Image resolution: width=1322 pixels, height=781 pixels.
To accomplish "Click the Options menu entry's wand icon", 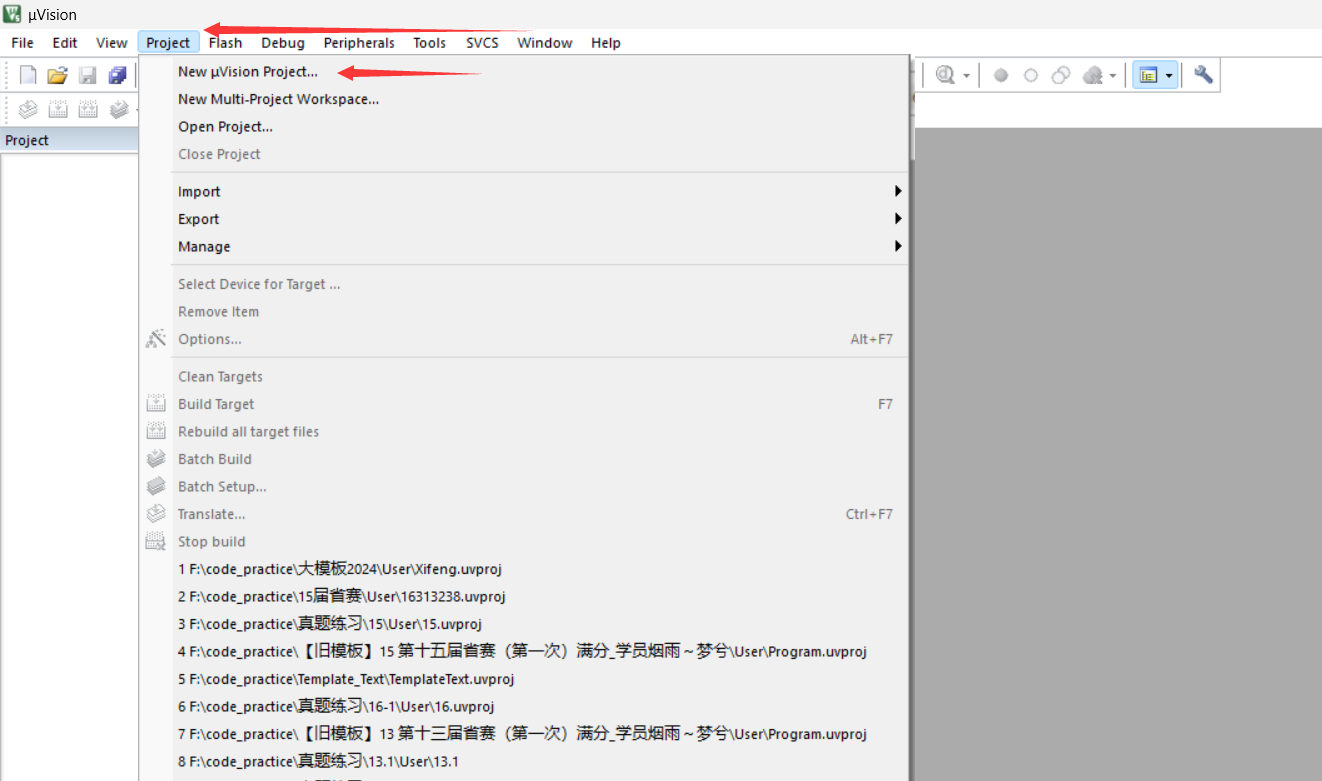I will point(156,339).
